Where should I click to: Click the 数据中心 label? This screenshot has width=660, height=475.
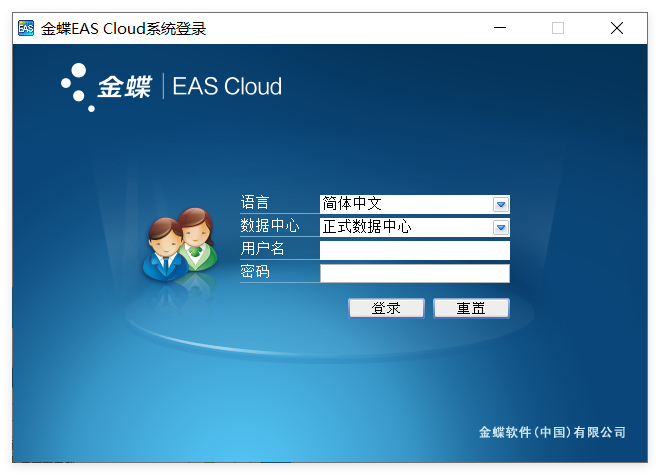(x=270, y=226)
